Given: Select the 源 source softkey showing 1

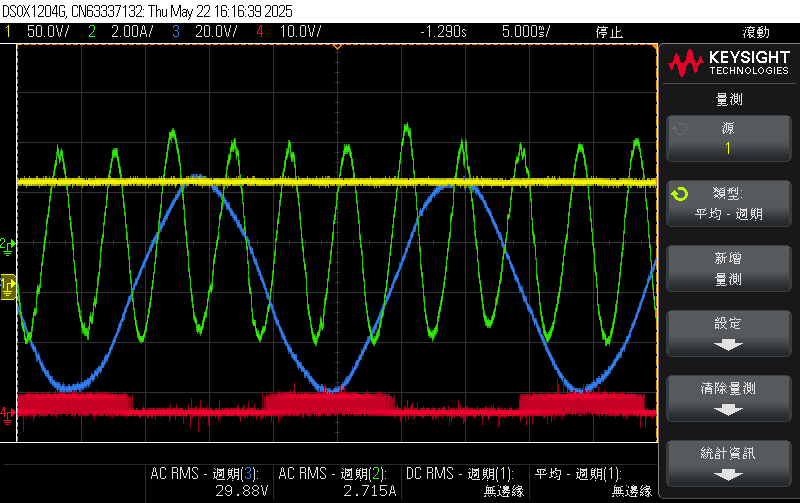Looking at the screenshot, I should (x=729, y=139).
